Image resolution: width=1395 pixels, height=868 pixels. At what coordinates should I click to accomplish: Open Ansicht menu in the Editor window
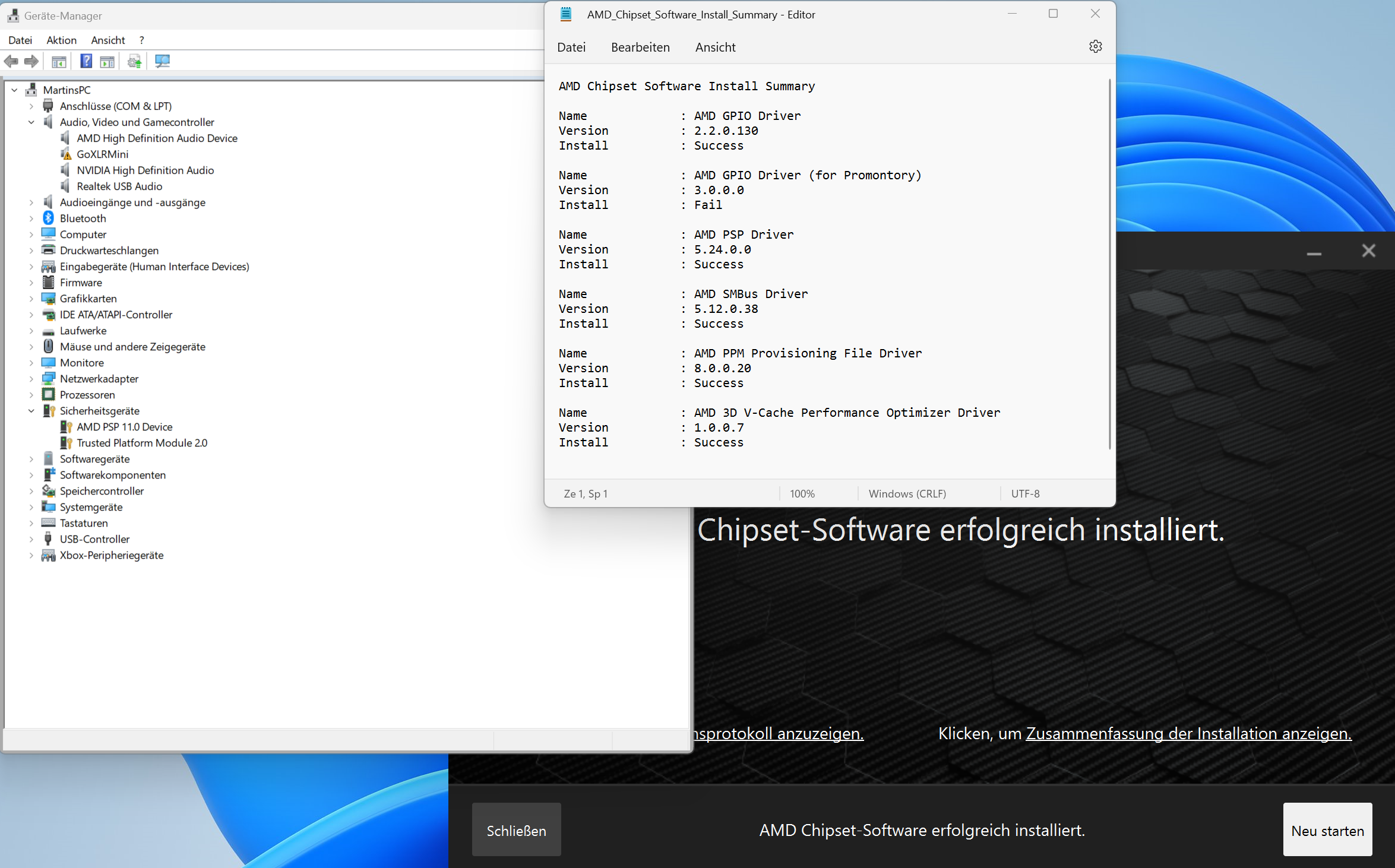(x=715, y=47)
